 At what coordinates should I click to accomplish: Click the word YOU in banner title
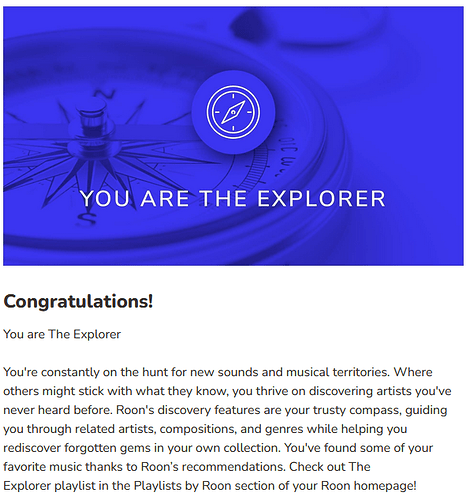(x=105, y=199)
